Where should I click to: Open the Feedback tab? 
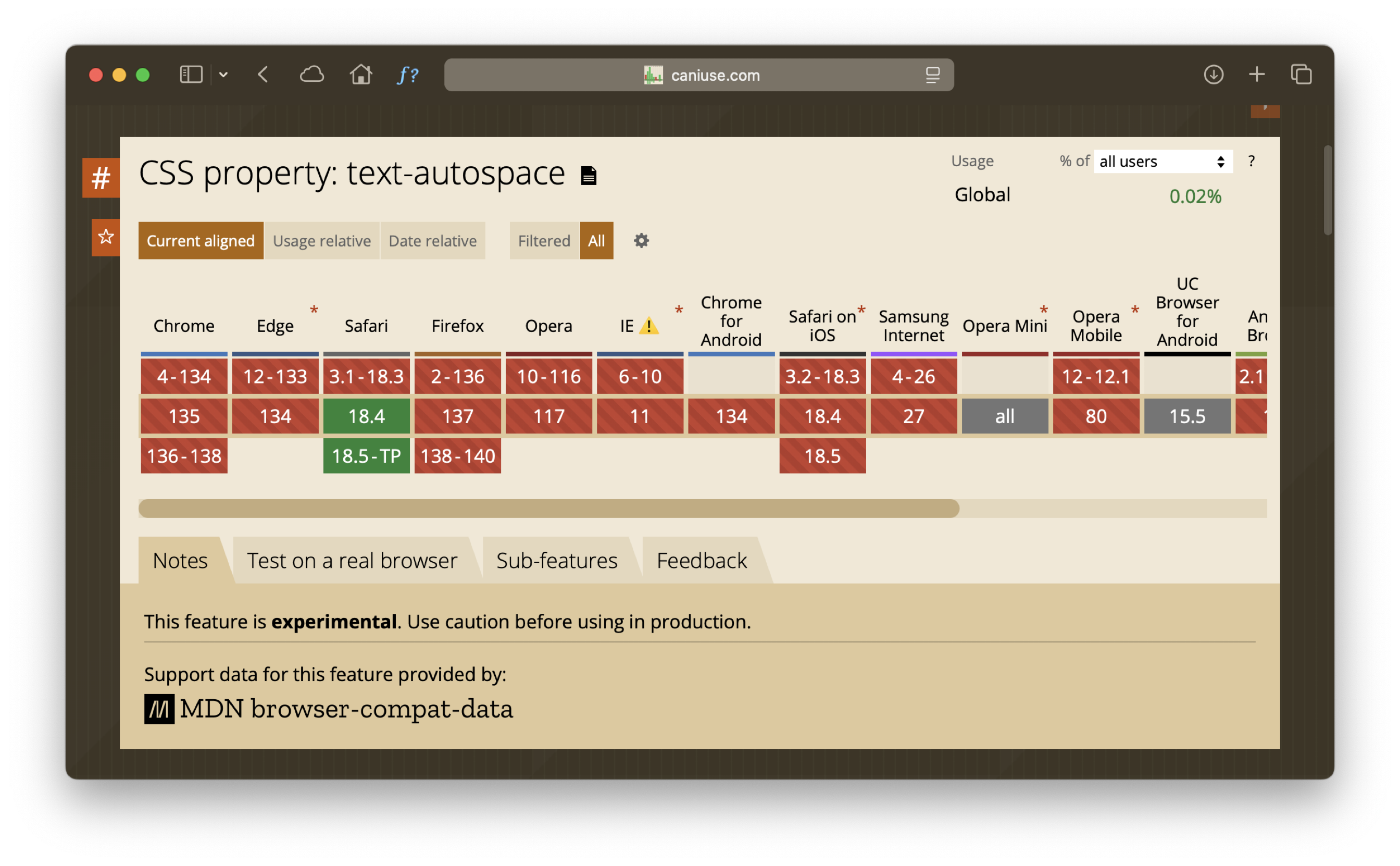pos(702,560)
